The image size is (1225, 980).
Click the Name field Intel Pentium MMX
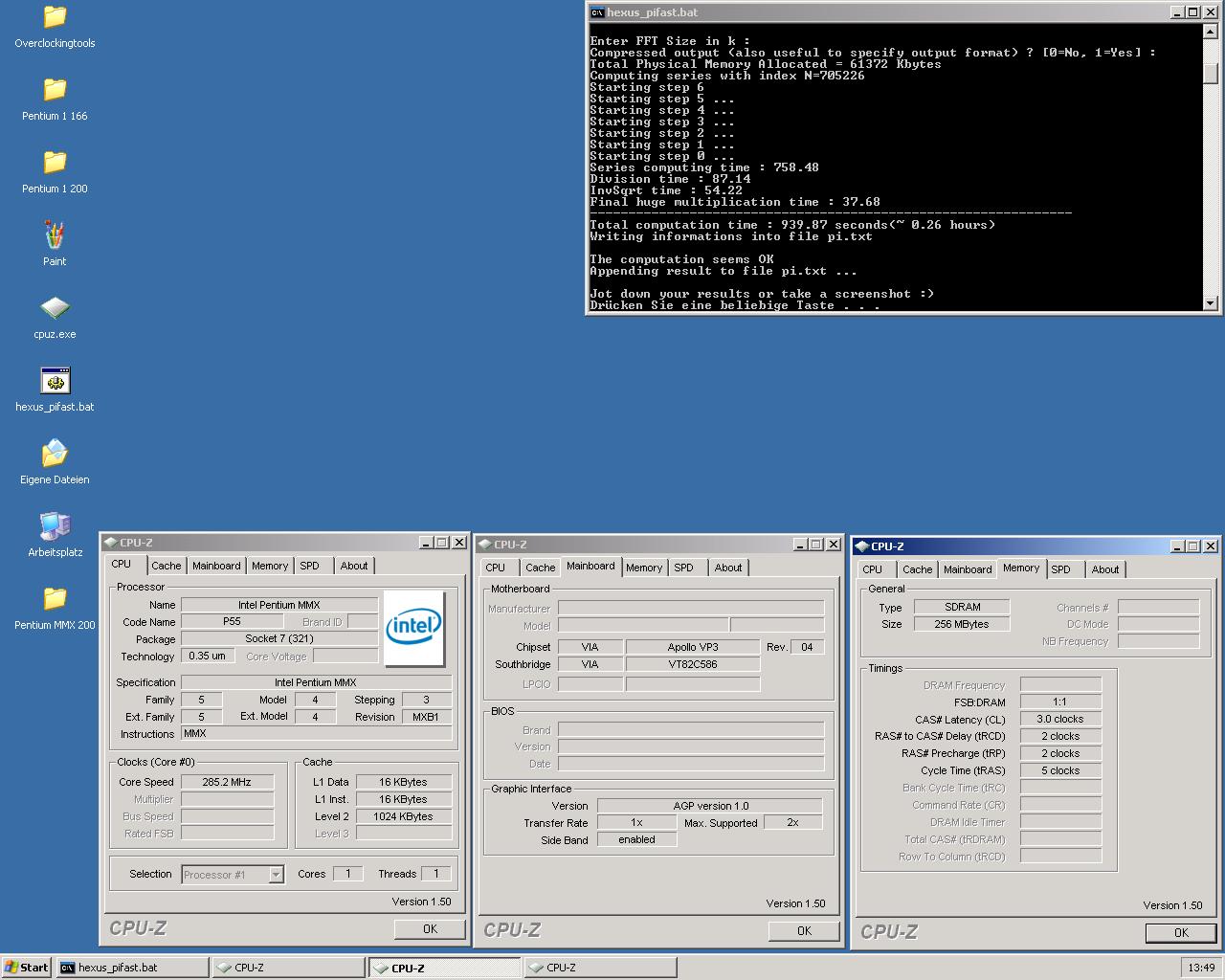pyautogui.click(x=279, y=605)
